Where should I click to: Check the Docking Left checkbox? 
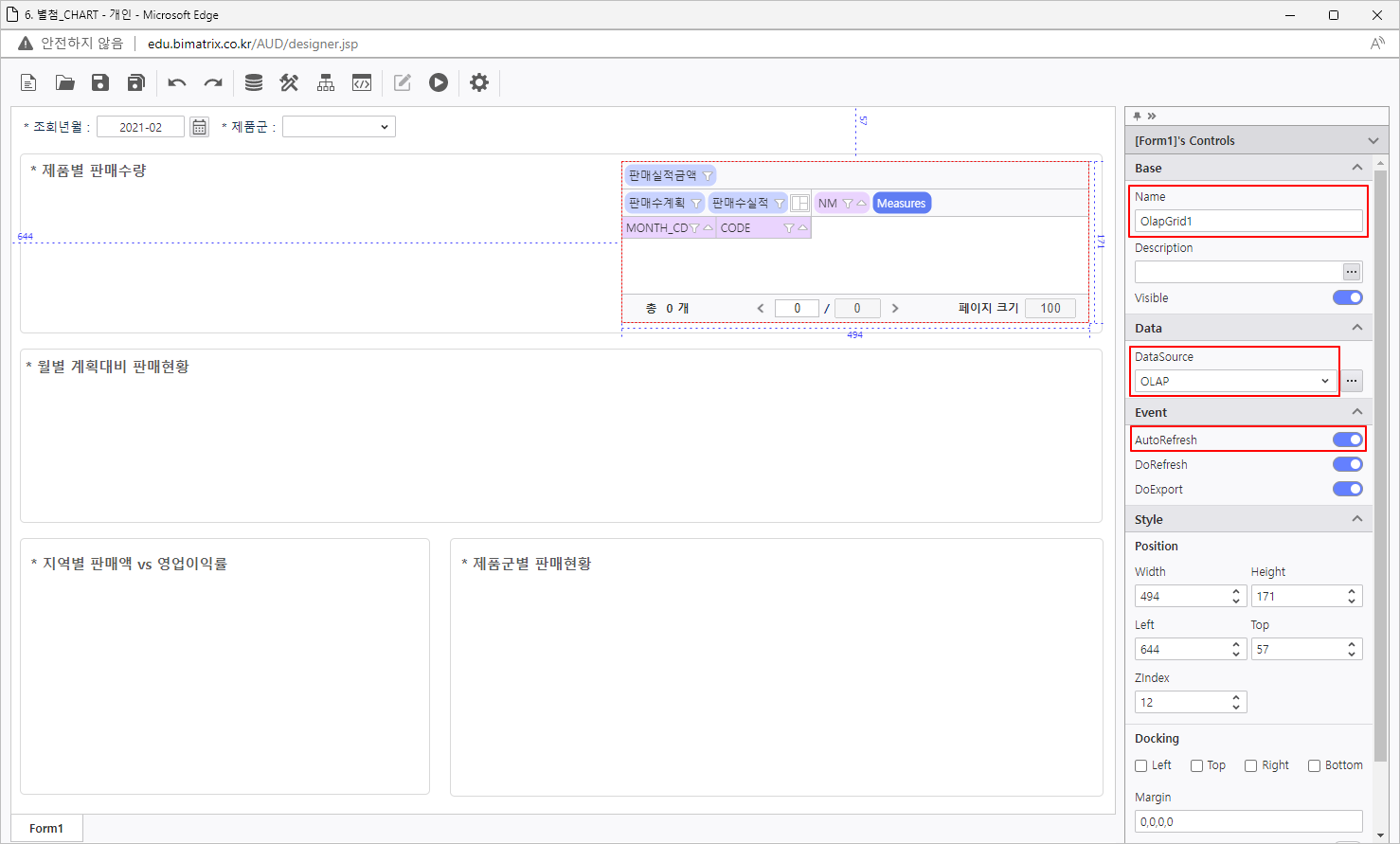click(x=1141, y=765)
